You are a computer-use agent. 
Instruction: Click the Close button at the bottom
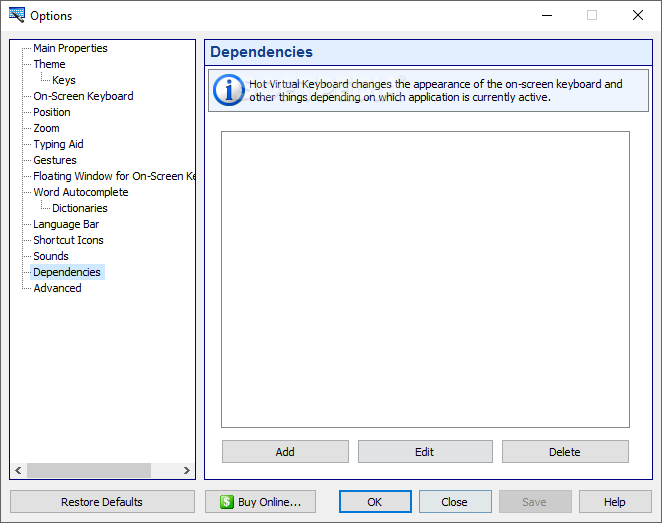(455, 502)
